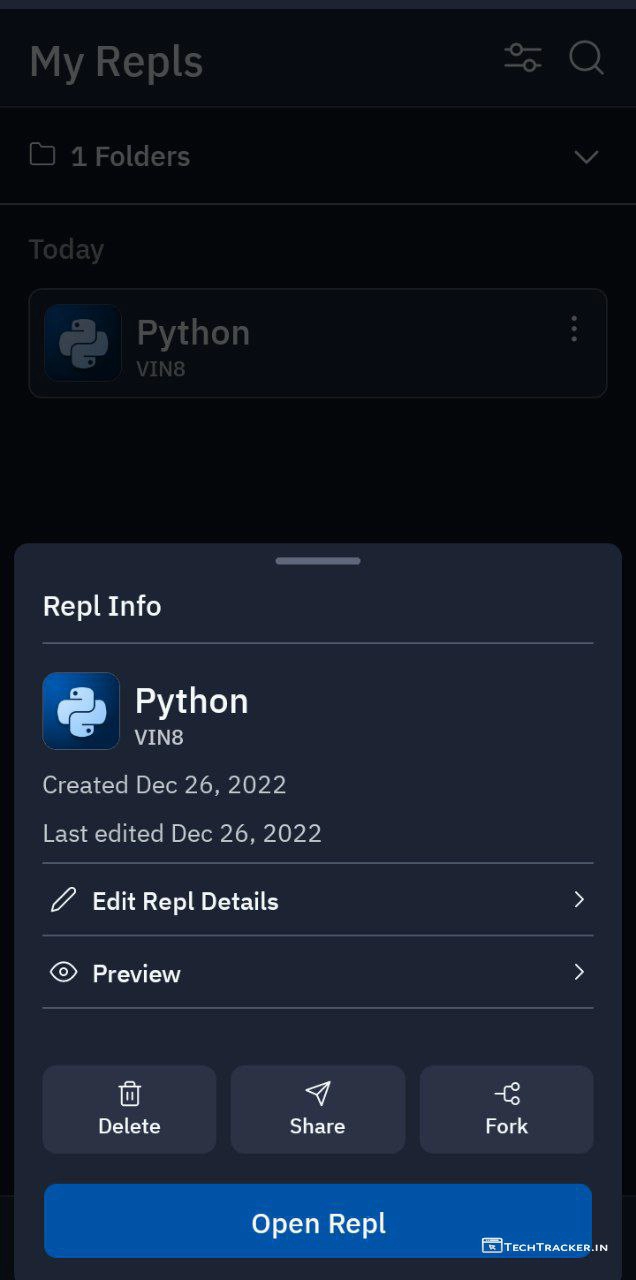The image size is (636, 1280).
Task: Open the filter settings sliders icon
Action: pos(522,58)
